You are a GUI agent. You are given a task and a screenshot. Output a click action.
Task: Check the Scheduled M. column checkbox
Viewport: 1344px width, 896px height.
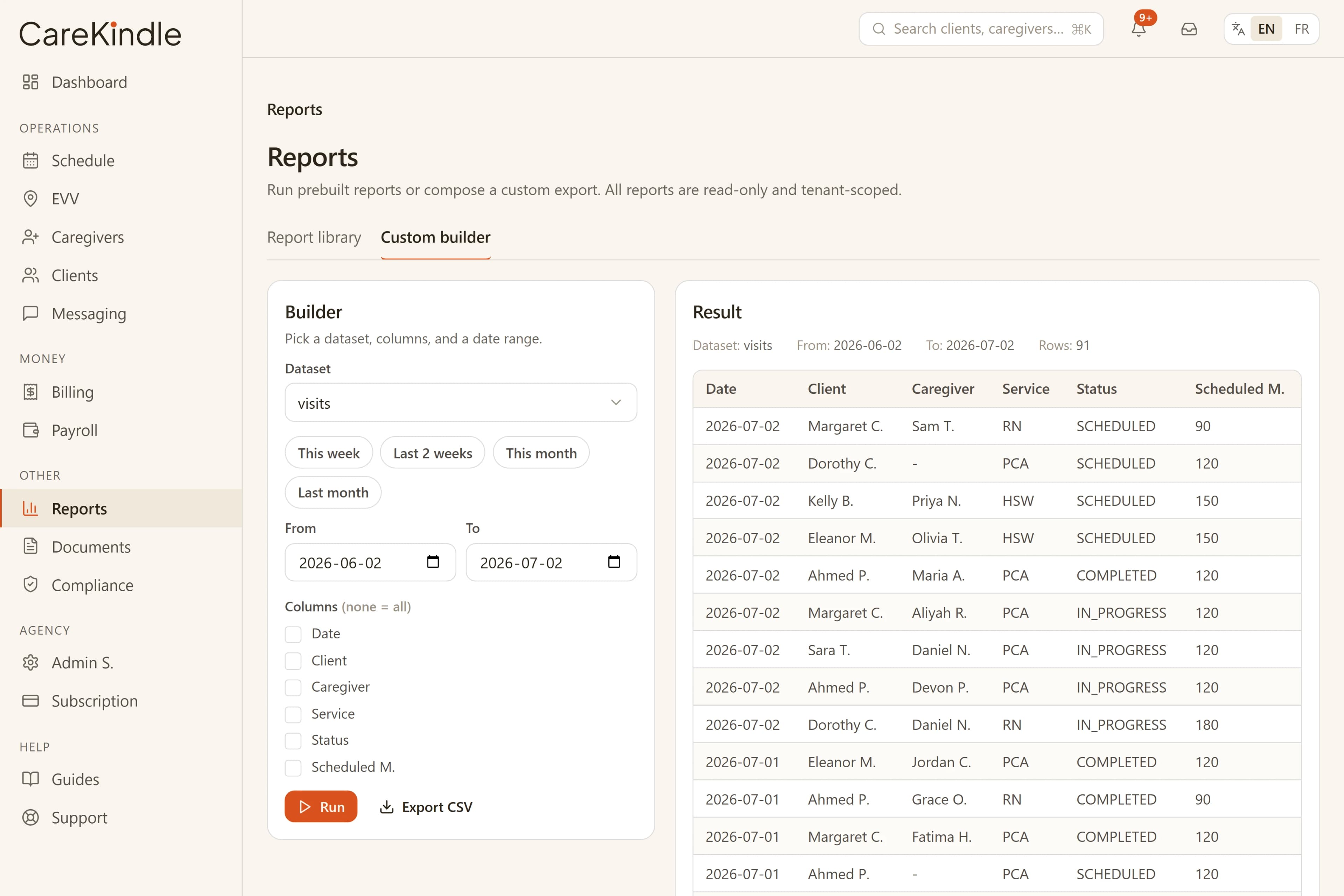tap(293, 768)
